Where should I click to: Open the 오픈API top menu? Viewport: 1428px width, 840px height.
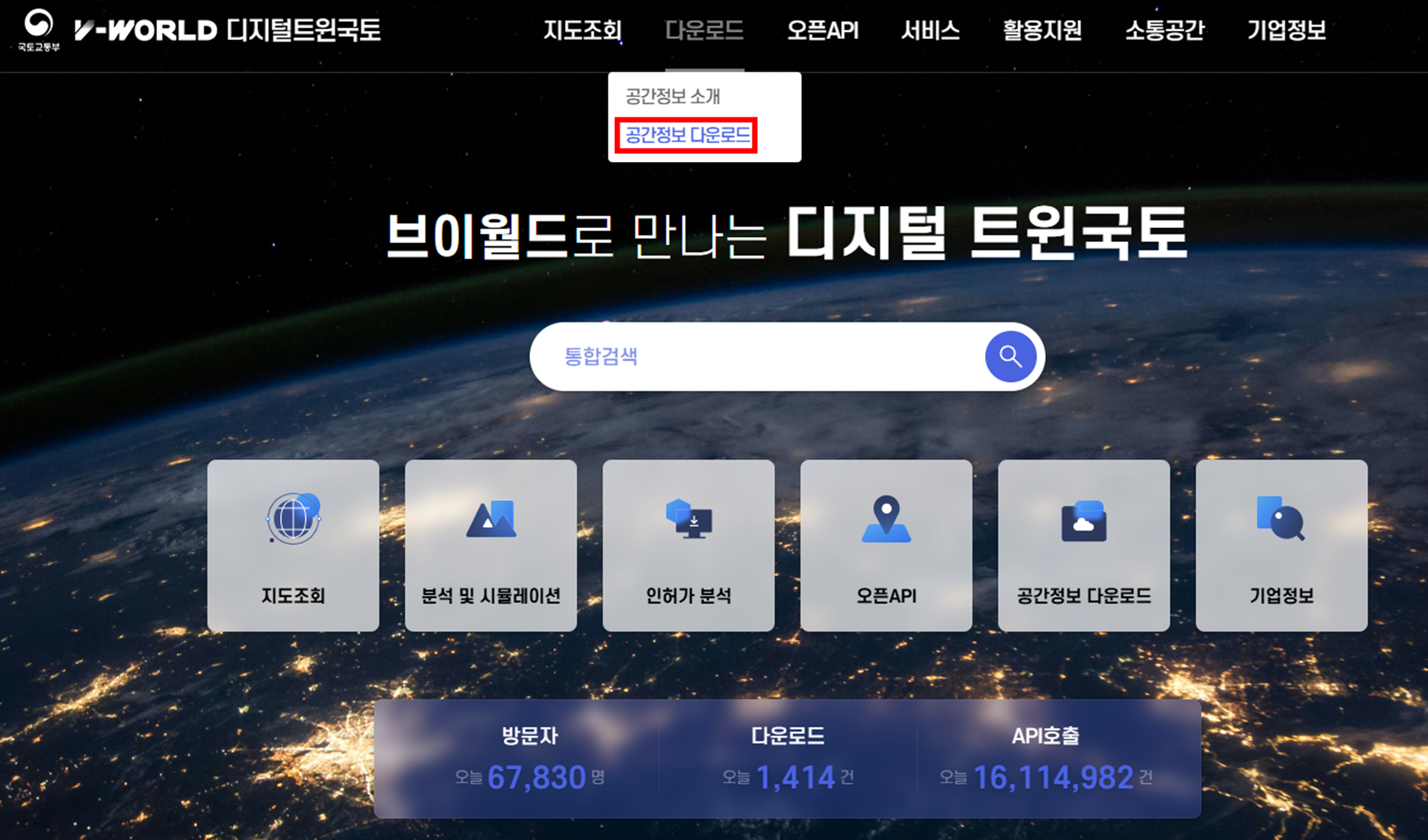pos(822,30)
